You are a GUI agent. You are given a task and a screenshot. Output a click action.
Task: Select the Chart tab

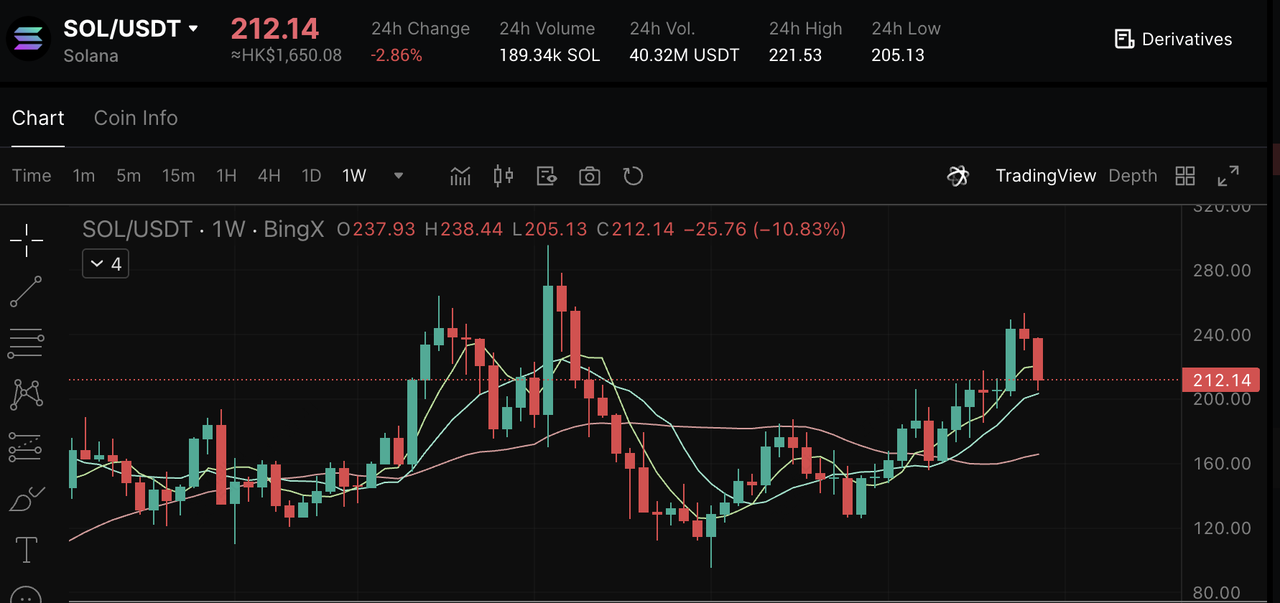click(38, 118)
